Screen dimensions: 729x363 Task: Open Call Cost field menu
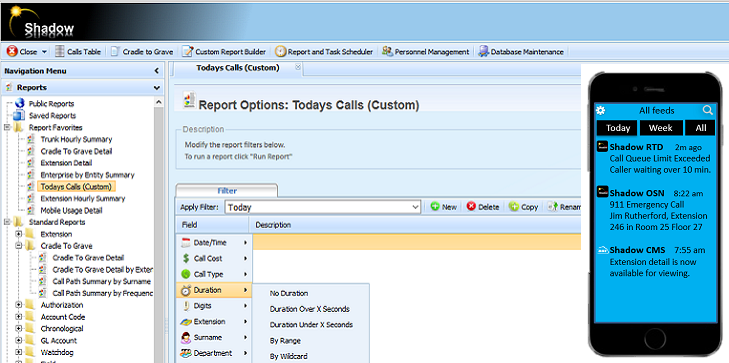(x=214, y=258)
